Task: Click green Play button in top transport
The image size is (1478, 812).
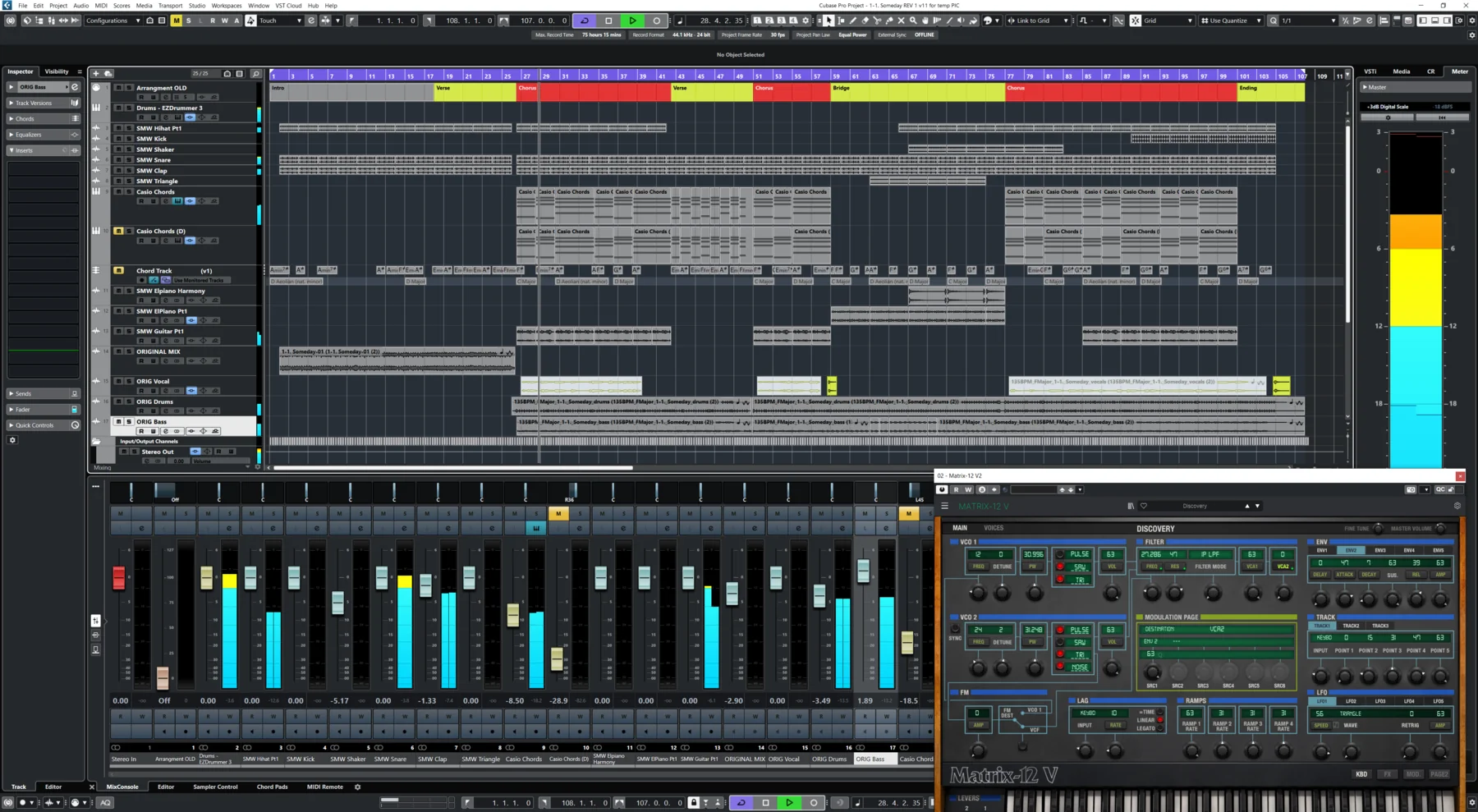Action: tap(632, 21)
